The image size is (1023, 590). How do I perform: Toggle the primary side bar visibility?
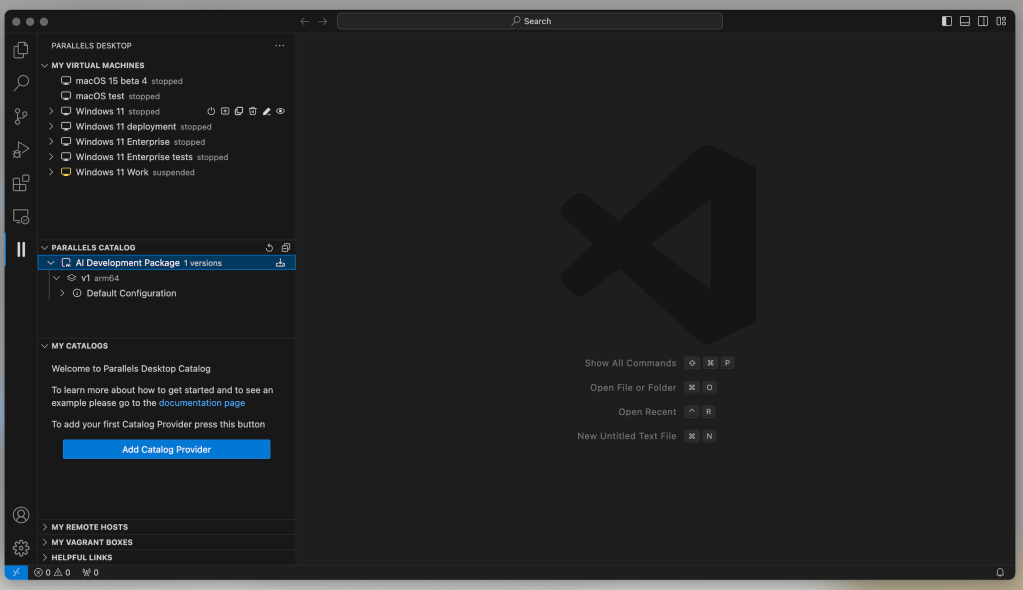point(947,21)
